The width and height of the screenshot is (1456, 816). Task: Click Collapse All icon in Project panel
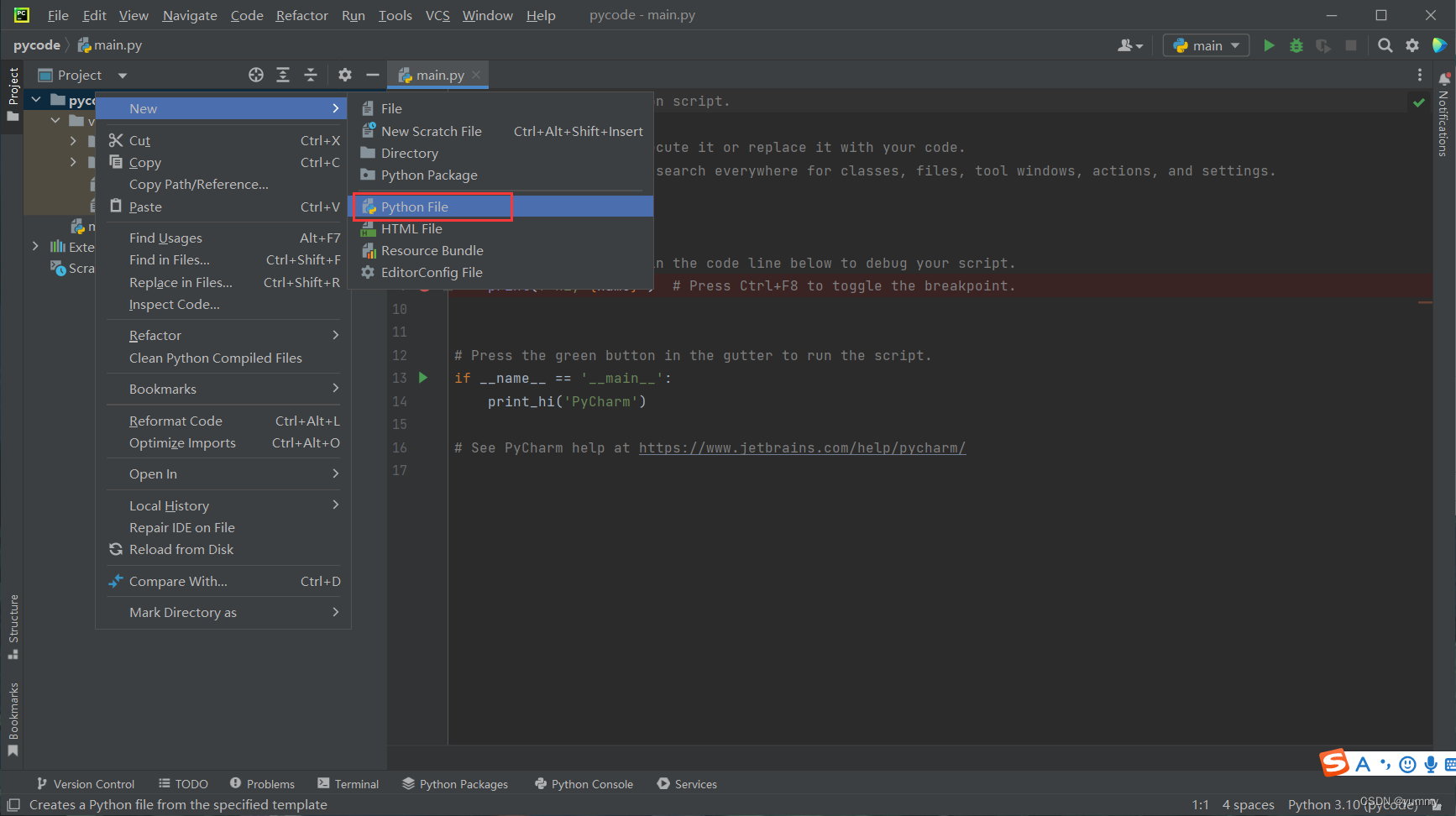click(311, 75)
